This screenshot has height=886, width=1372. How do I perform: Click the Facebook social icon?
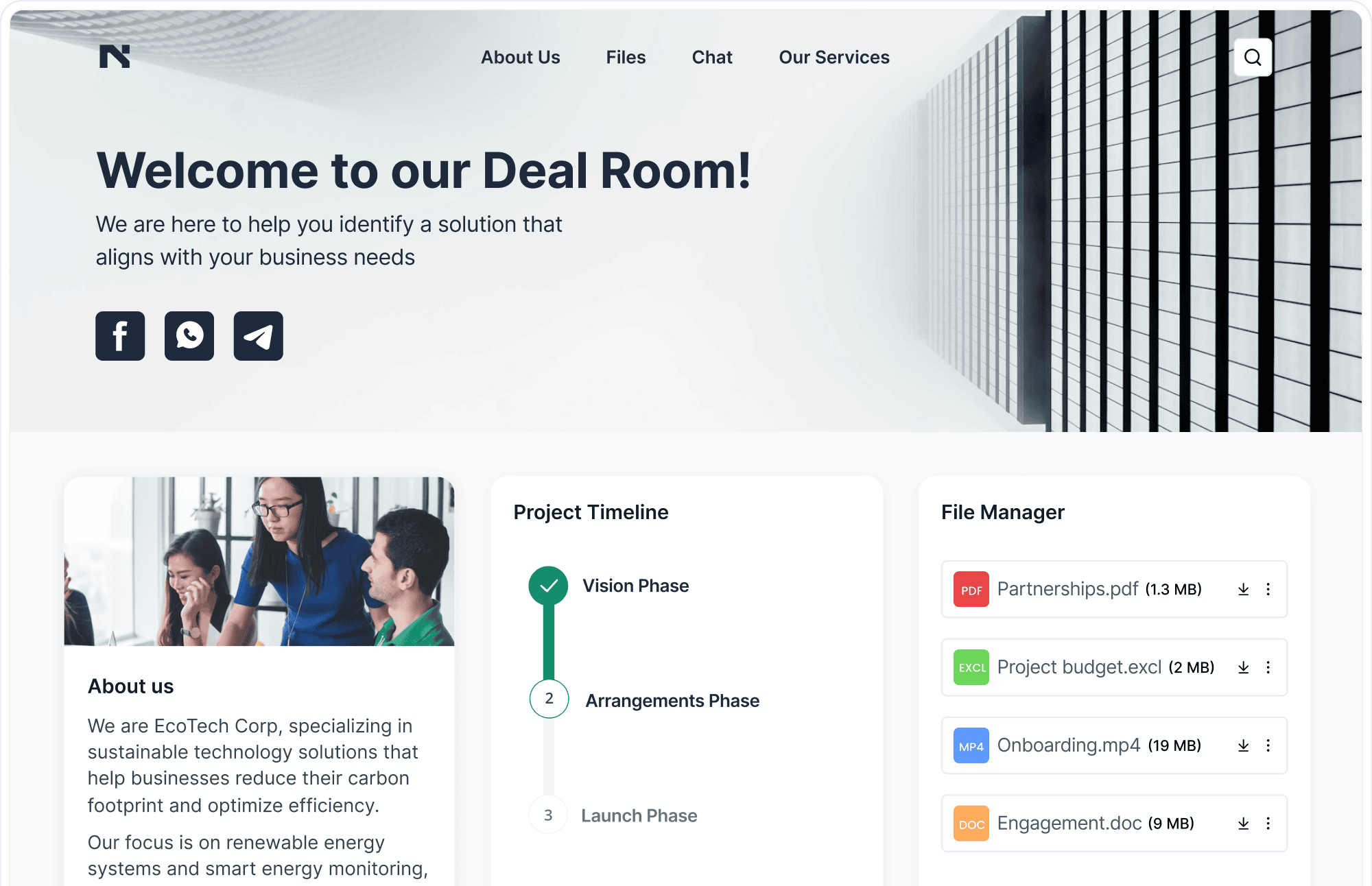point(119,336)
